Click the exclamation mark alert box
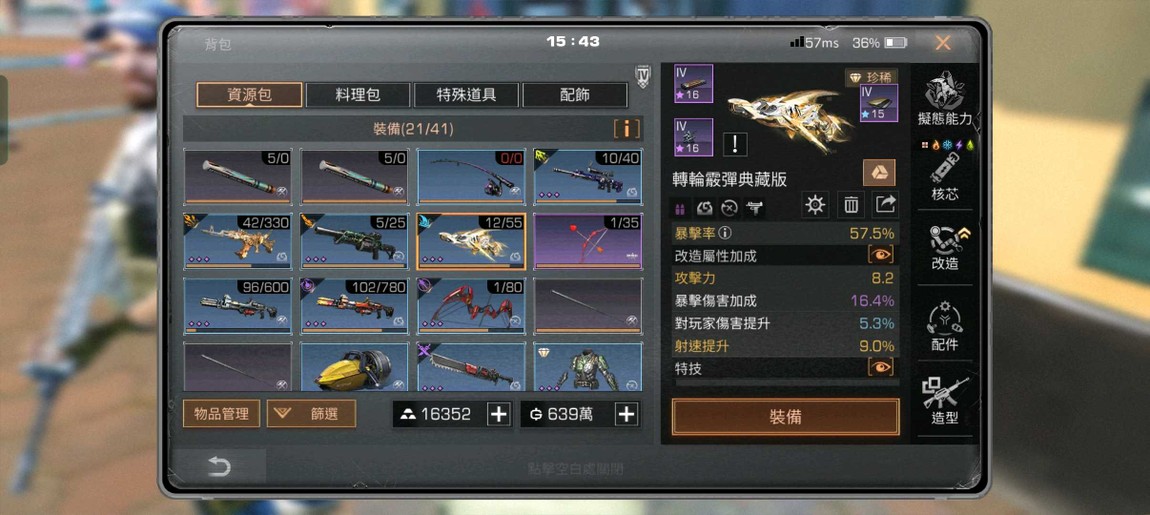The image size is (1150, 515). coord(736,145)
